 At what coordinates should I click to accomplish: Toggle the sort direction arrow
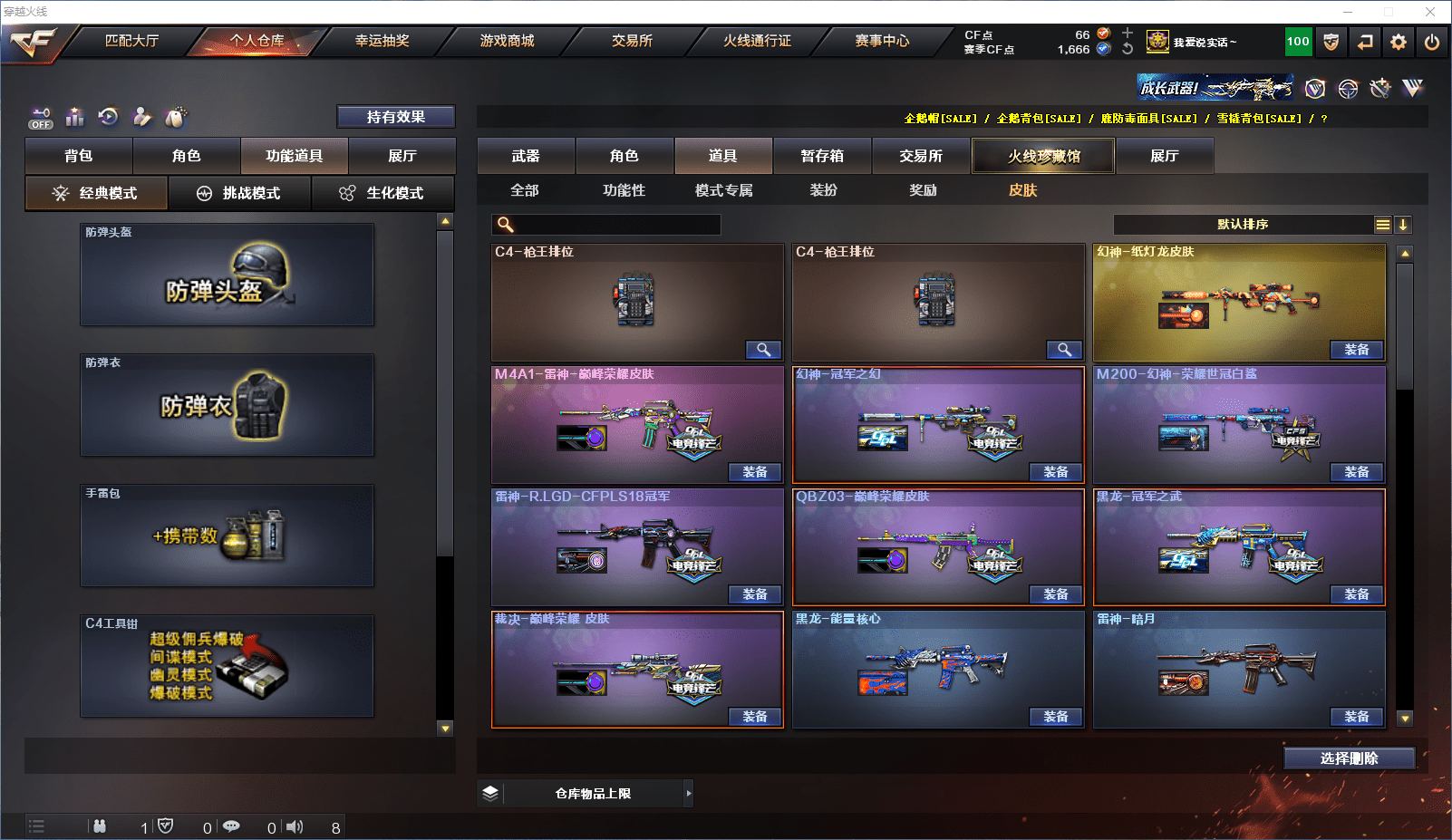click(1403, 225)
